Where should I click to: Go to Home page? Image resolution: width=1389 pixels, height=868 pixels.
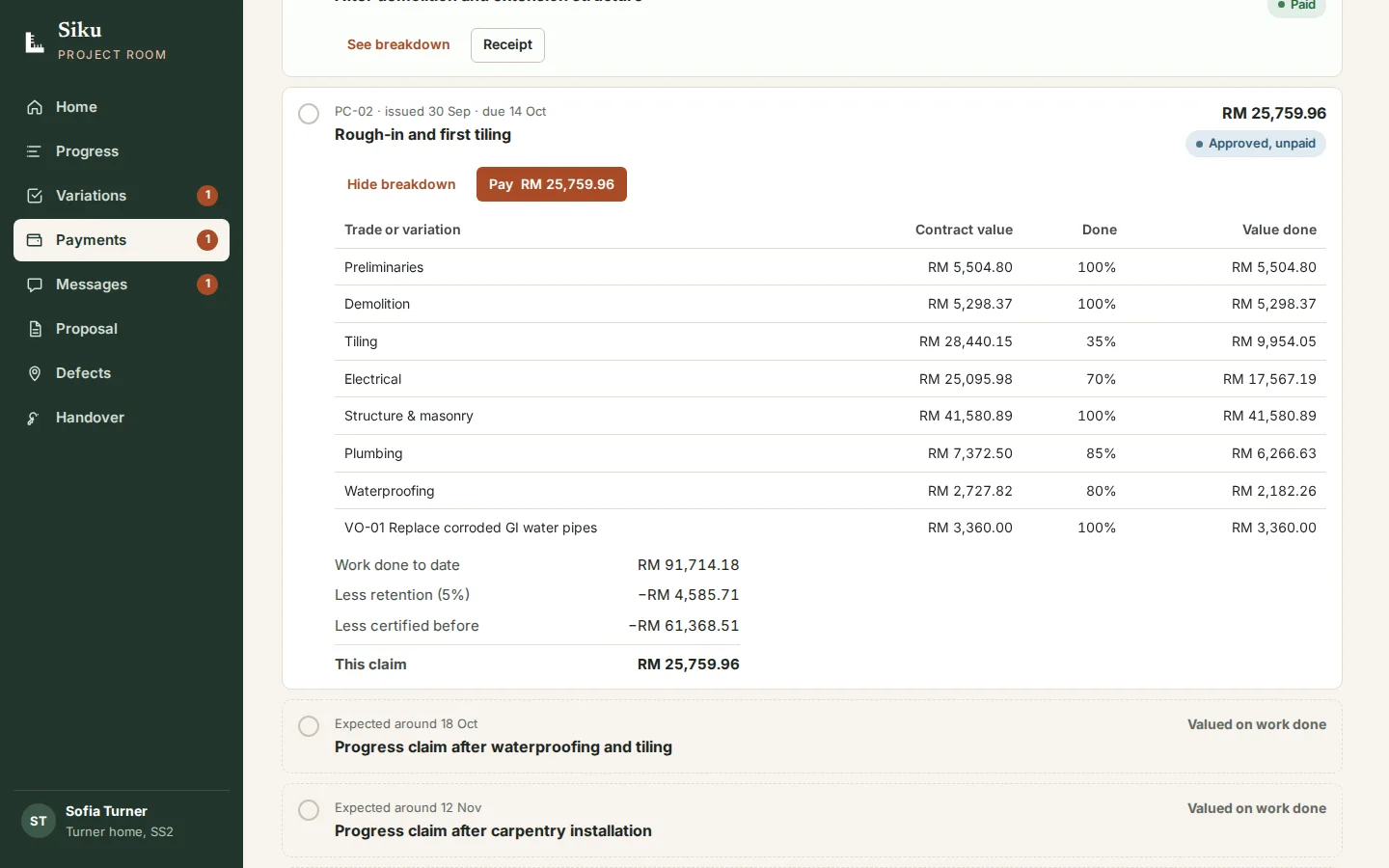pyautogui.click(x=122, y=107)
